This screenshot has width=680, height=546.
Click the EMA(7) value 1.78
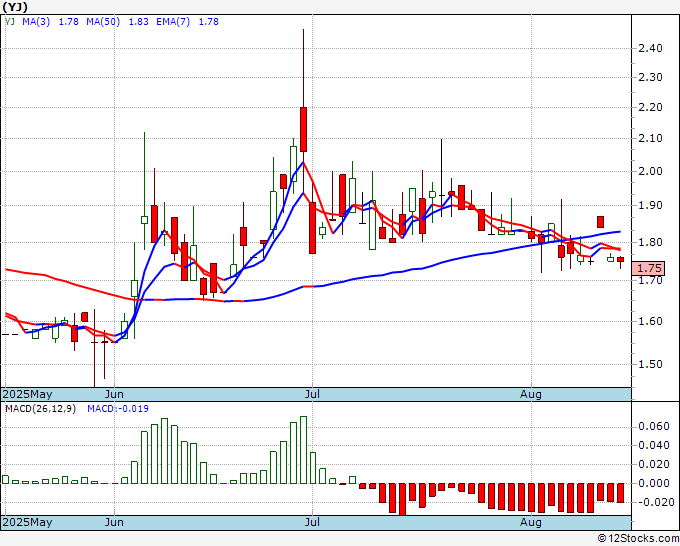[209, 22]
